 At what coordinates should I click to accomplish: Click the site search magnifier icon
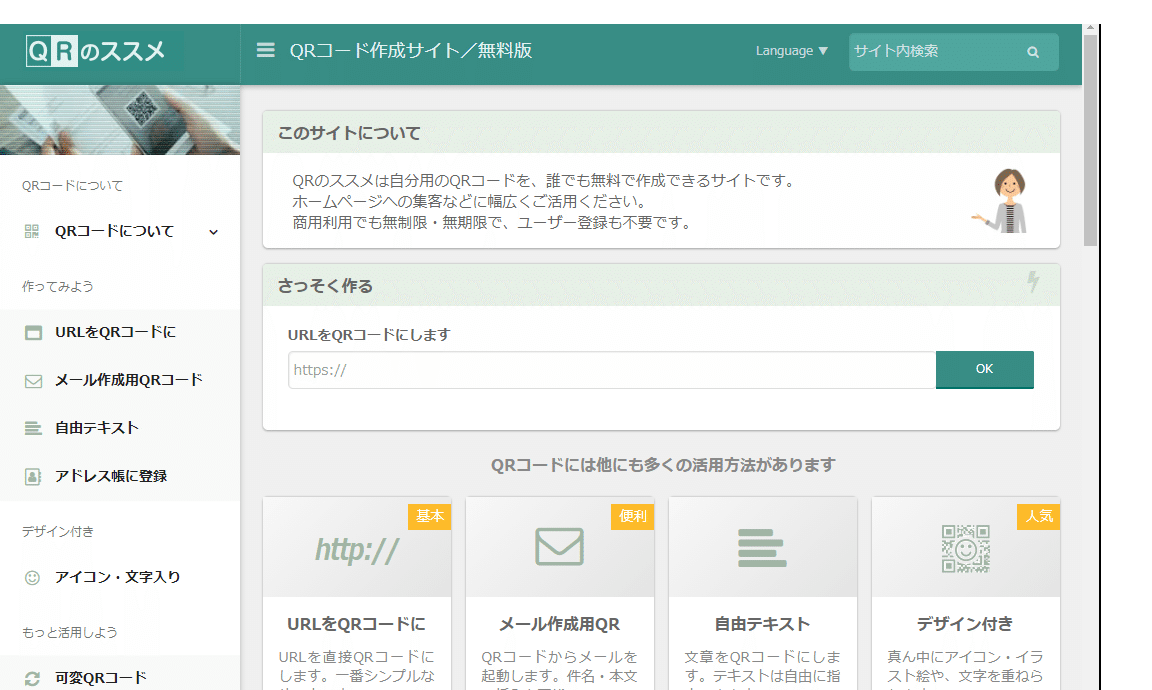tap(1032, 51)
